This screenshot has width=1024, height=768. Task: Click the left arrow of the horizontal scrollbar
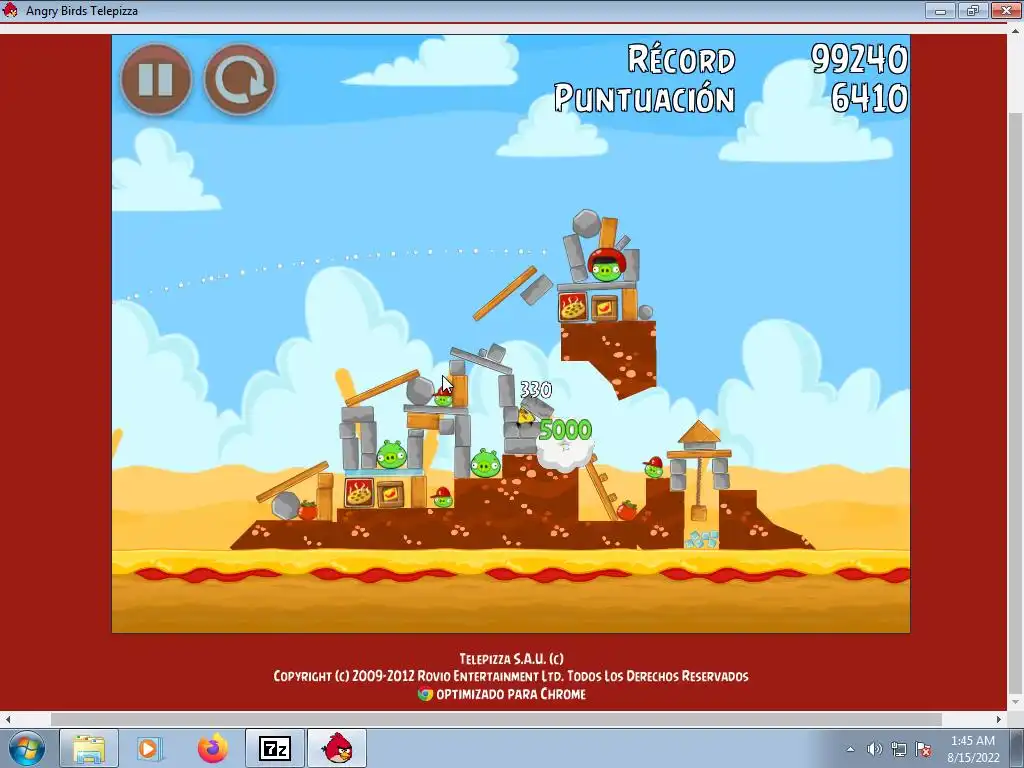pos(7,719)
